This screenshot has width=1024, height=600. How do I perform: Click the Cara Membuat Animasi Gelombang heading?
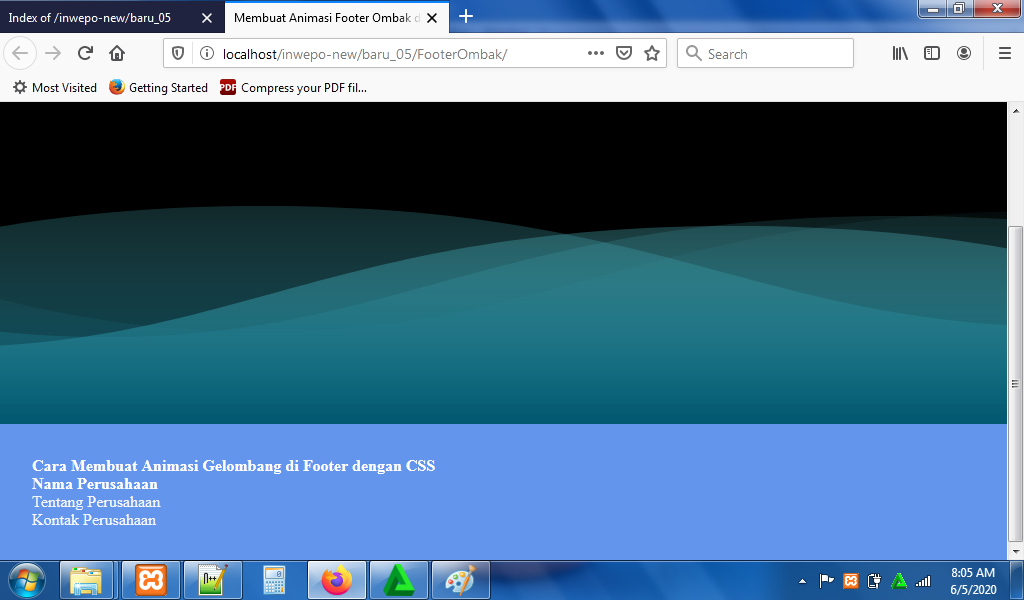coord(234,466)
